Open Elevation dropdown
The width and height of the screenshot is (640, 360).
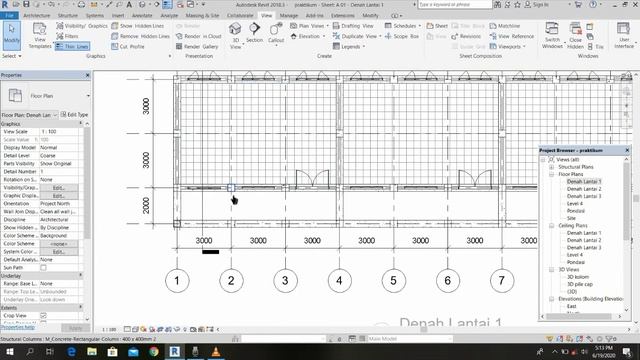click(308, 36)
